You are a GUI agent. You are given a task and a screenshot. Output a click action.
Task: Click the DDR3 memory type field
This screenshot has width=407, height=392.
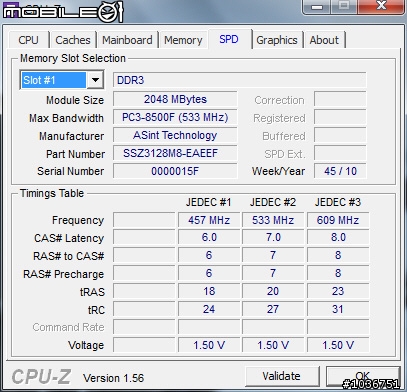pos(240,80)
